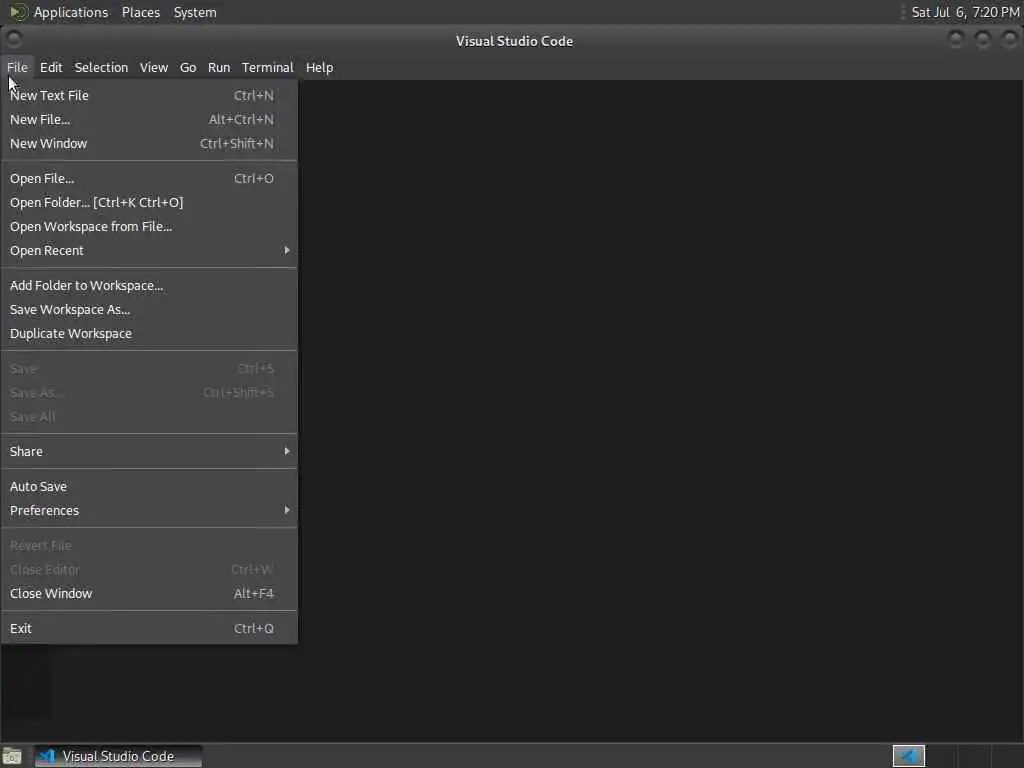This screenshot has height=768, width=1024.
Task: Expand the Share submenu arrow
Action: [287, 451]
